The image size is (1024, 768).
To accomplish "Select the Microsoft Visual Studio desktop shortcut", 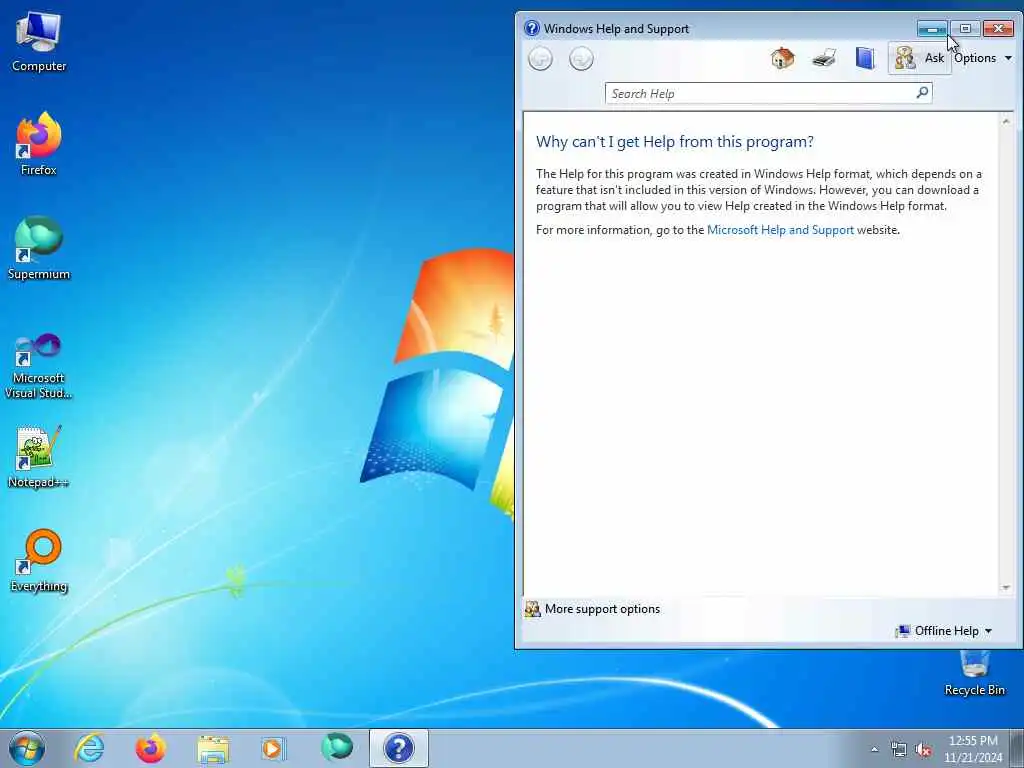I will (39, 366).
